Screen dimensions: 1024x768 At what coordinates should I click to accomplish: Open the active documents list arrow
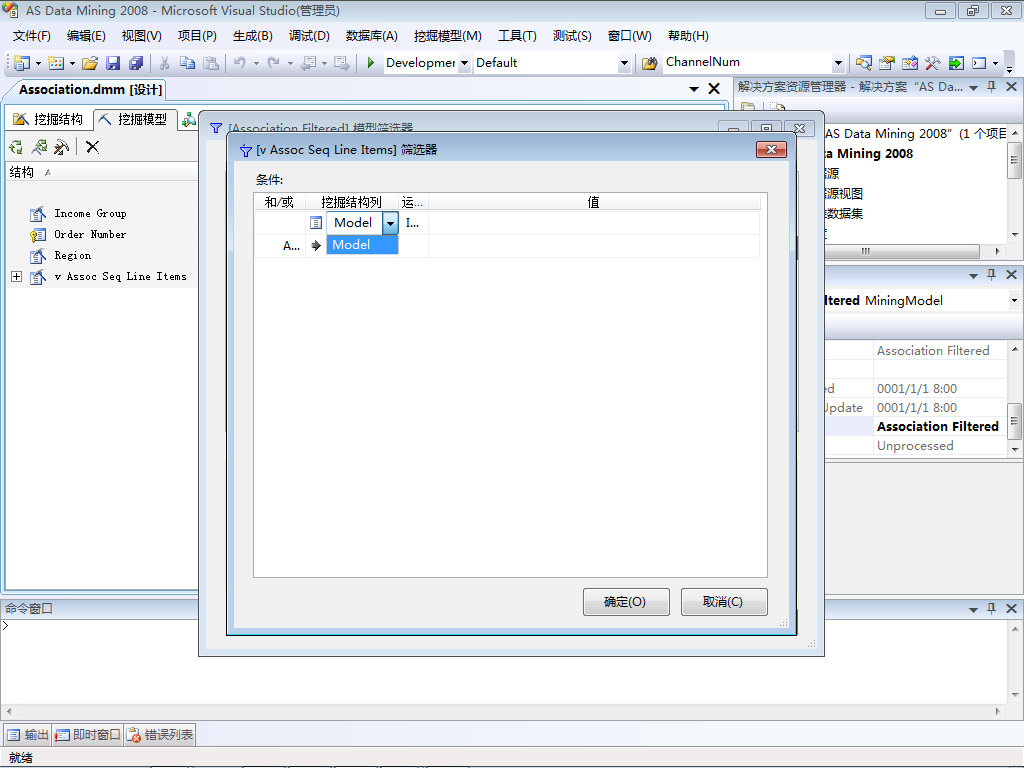[694, 89]
